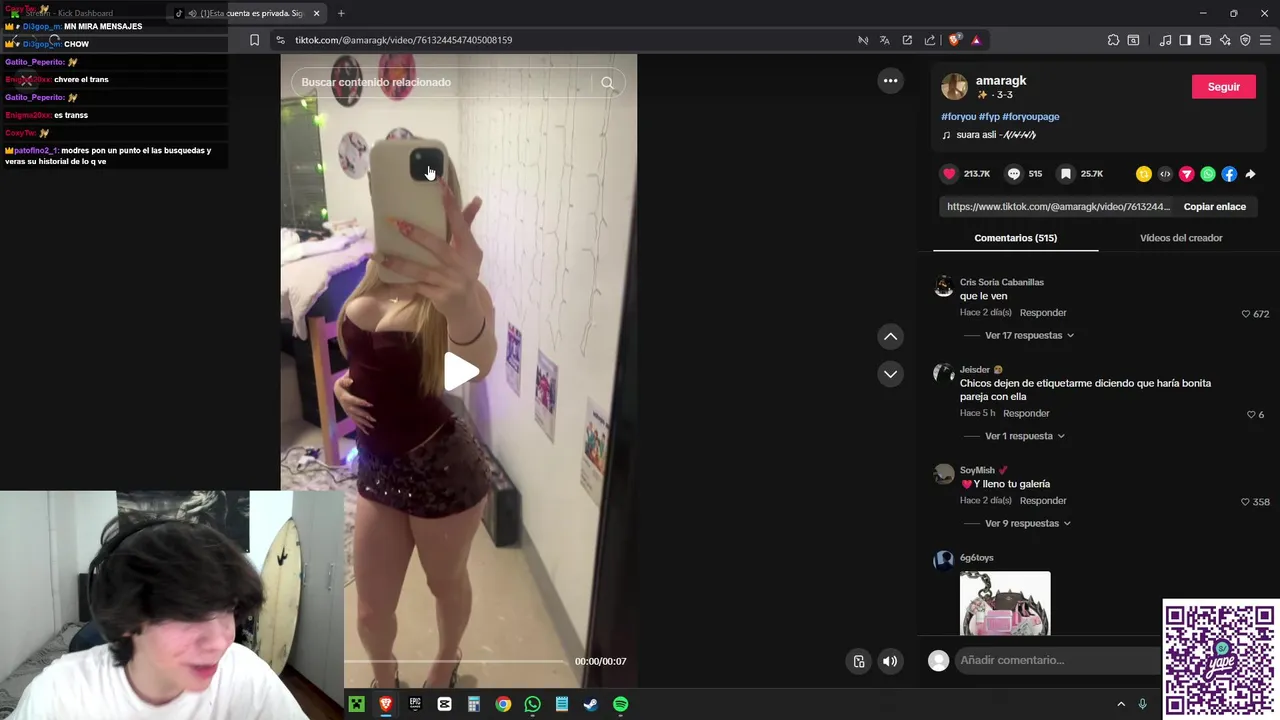Click the share page icon in address bar
This screenshot has width=1280, height=720.
click(x=930, y=40)
